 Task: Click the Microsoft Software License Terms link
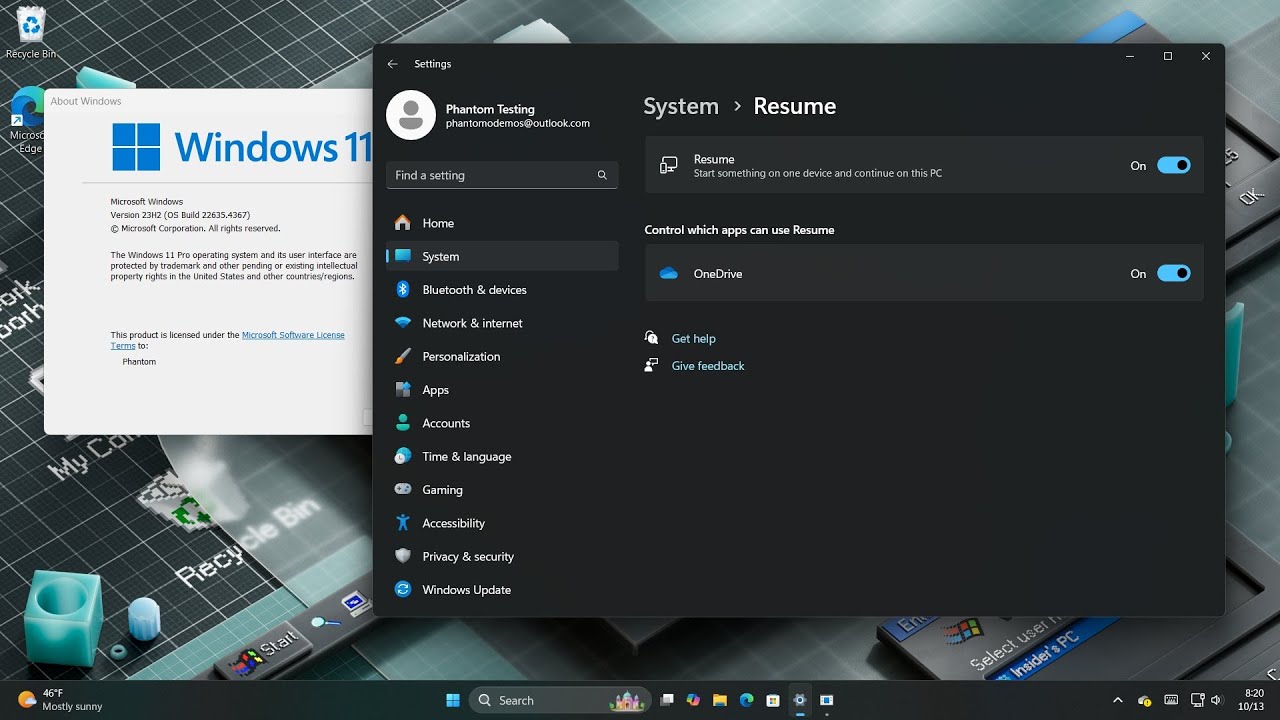click(293, 334)
